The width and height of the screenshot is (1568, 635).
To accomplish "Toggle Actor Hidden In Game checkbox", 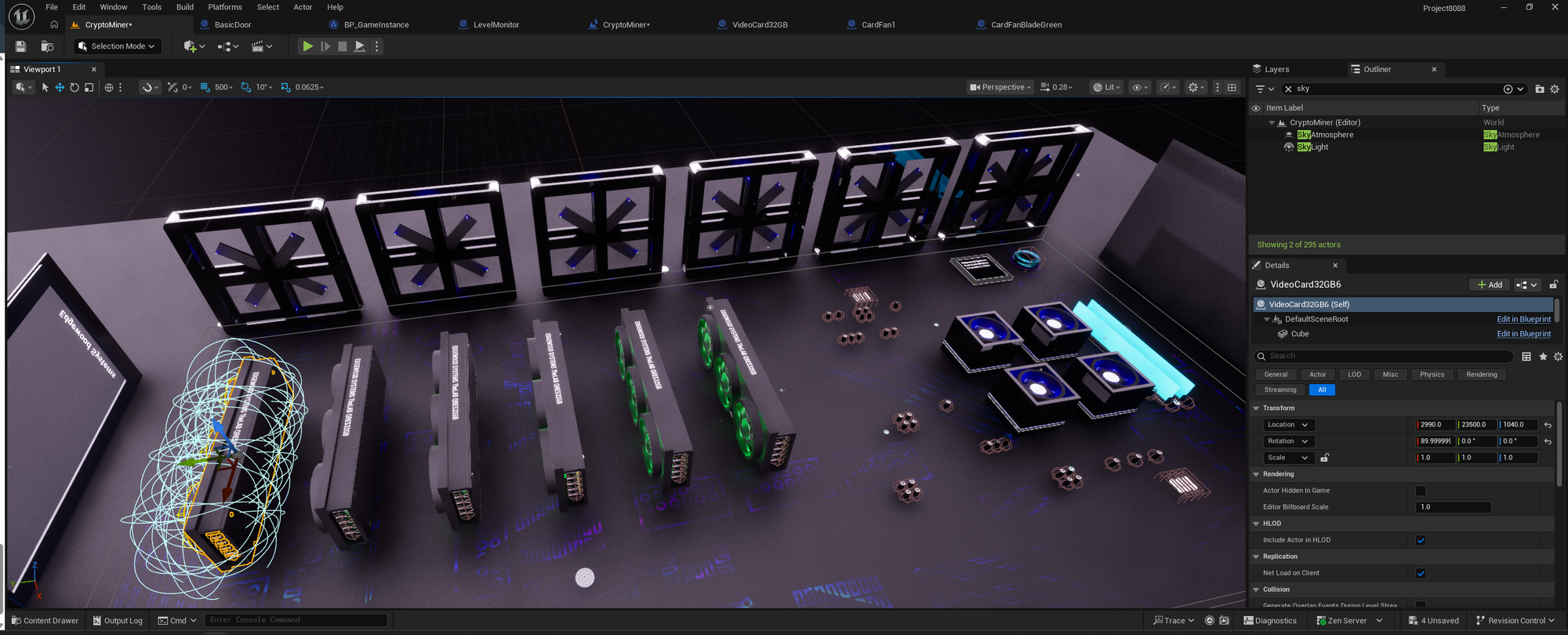I will [x=1421, y=491].
